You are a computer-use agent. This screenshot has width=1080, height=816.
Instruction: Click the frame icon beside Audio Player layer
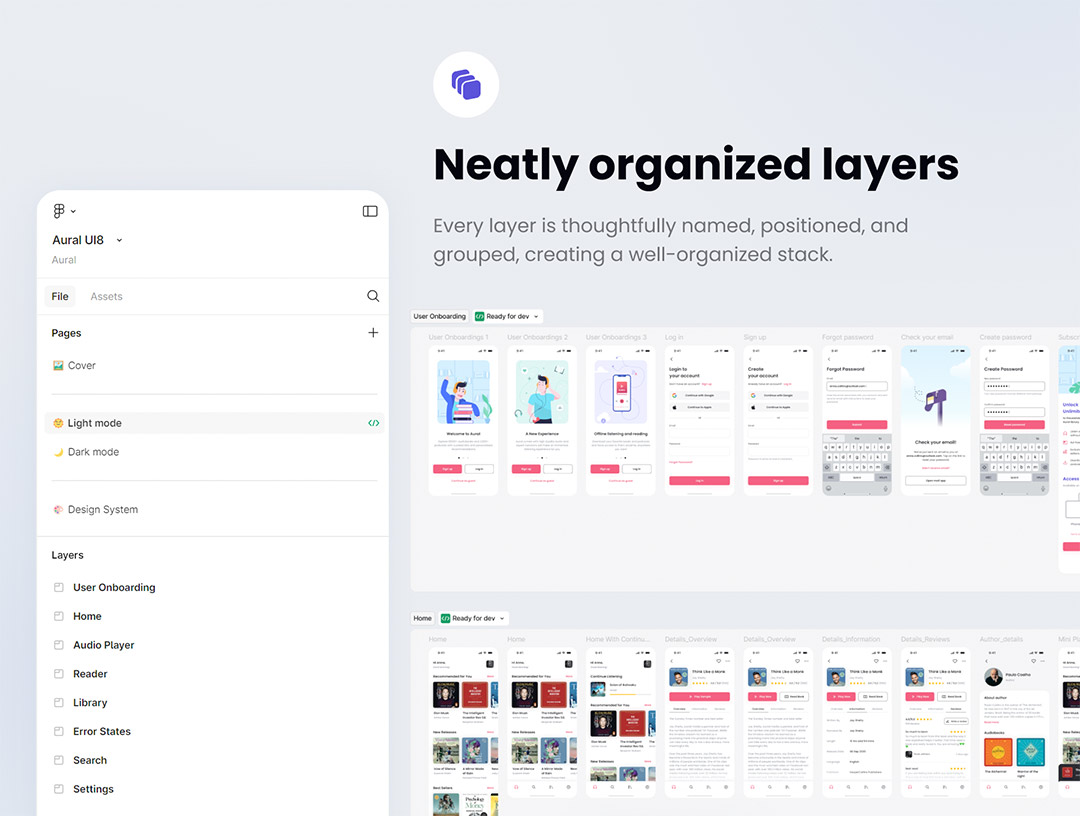pos(59,645)
